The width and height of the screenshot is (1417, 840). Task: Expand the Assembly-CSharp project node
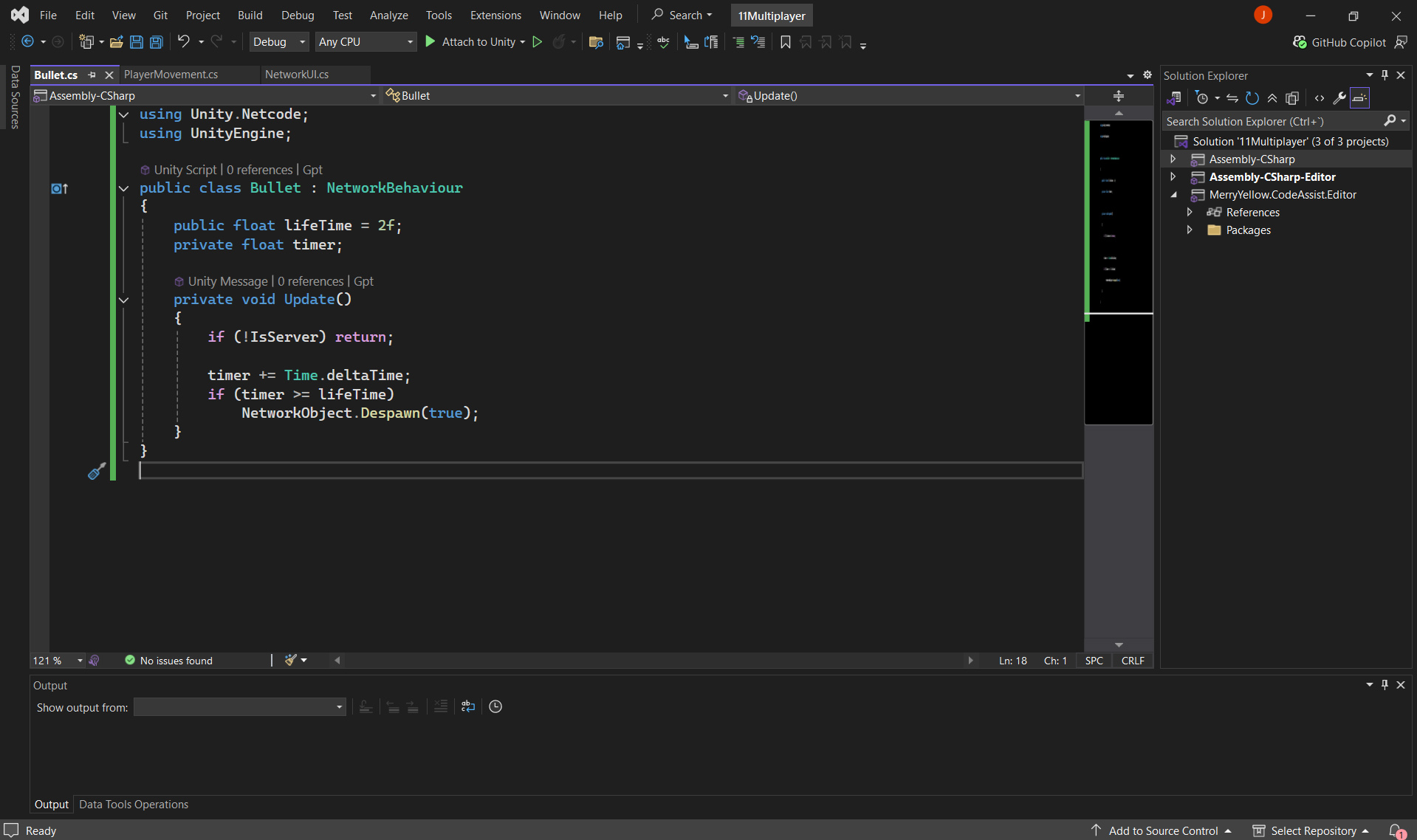point(1173,159)
